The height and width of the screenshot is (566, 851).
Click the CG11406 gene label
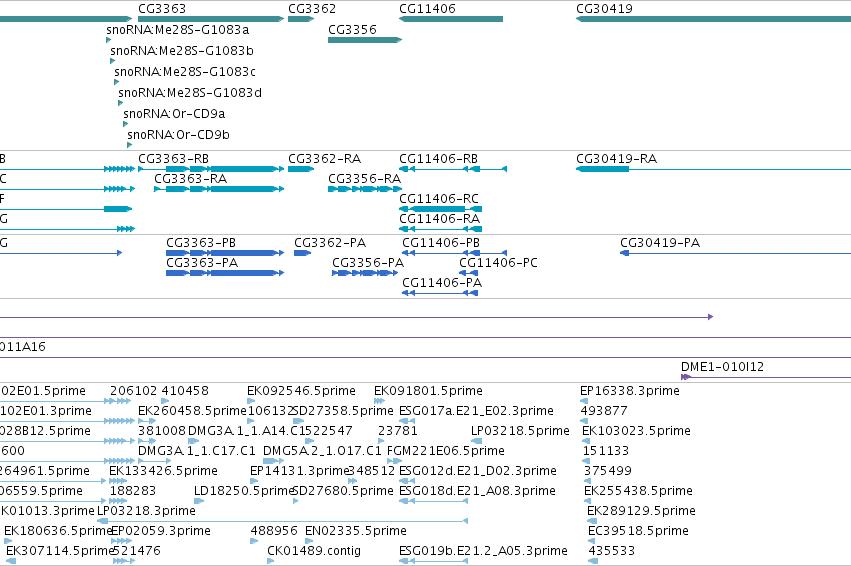pos(427,9)
